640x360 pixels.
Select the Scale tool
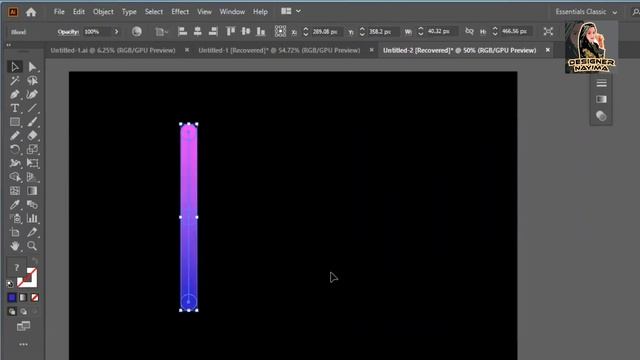[32, 149]
